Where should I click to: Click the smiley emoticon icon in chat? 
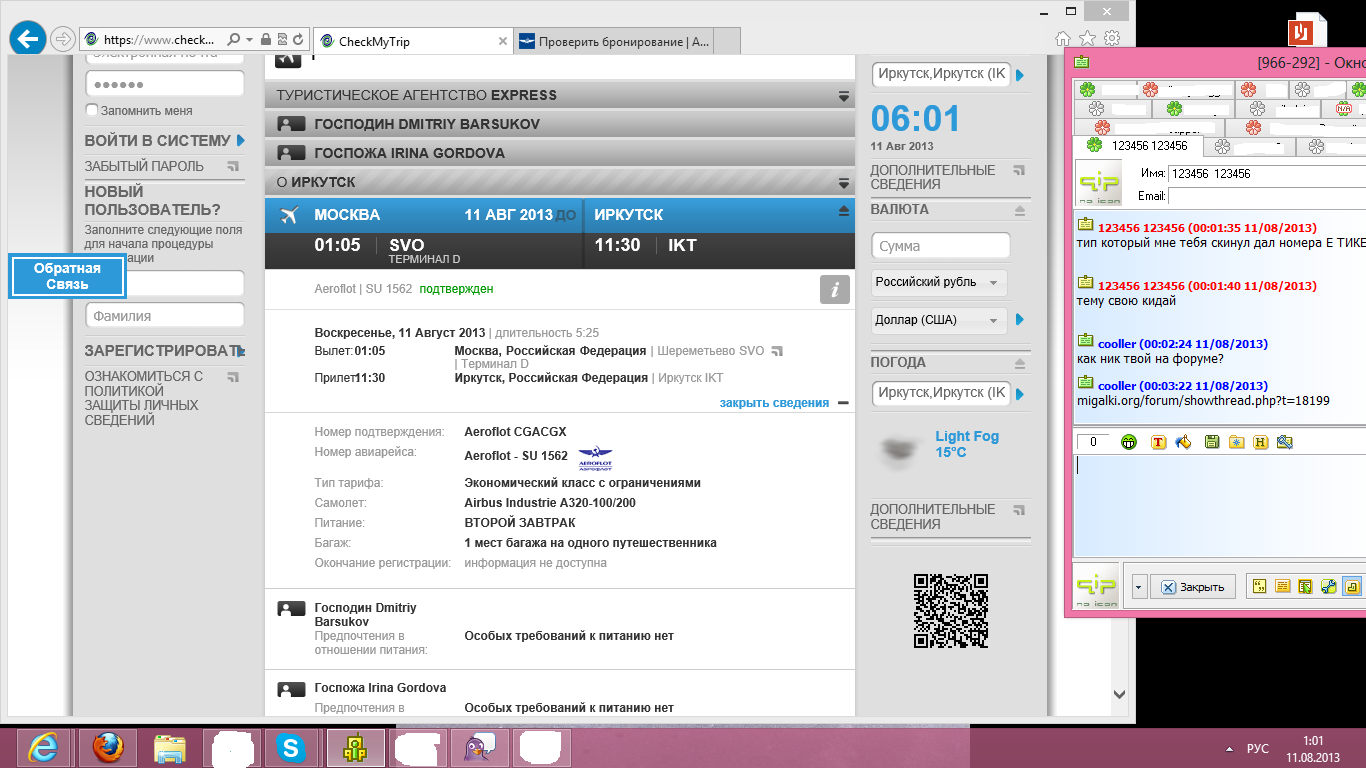(x=1129, y=442)
